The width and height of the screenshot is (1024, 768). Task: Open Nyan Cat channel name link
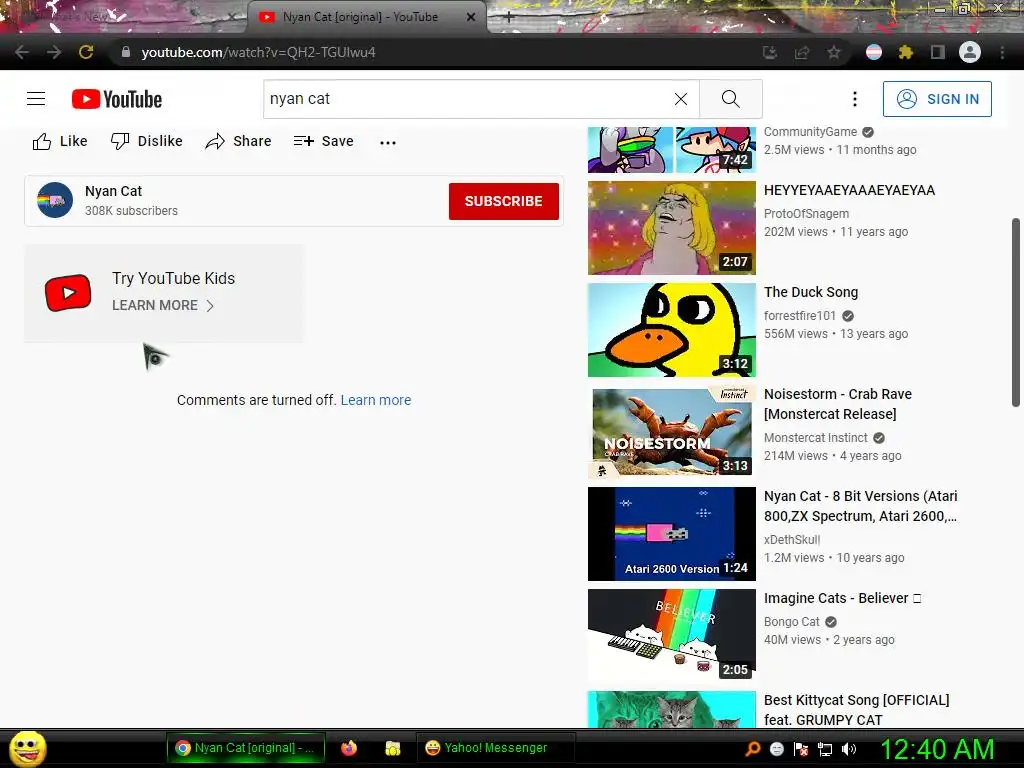pyautogui.click(x=113, y=191)
